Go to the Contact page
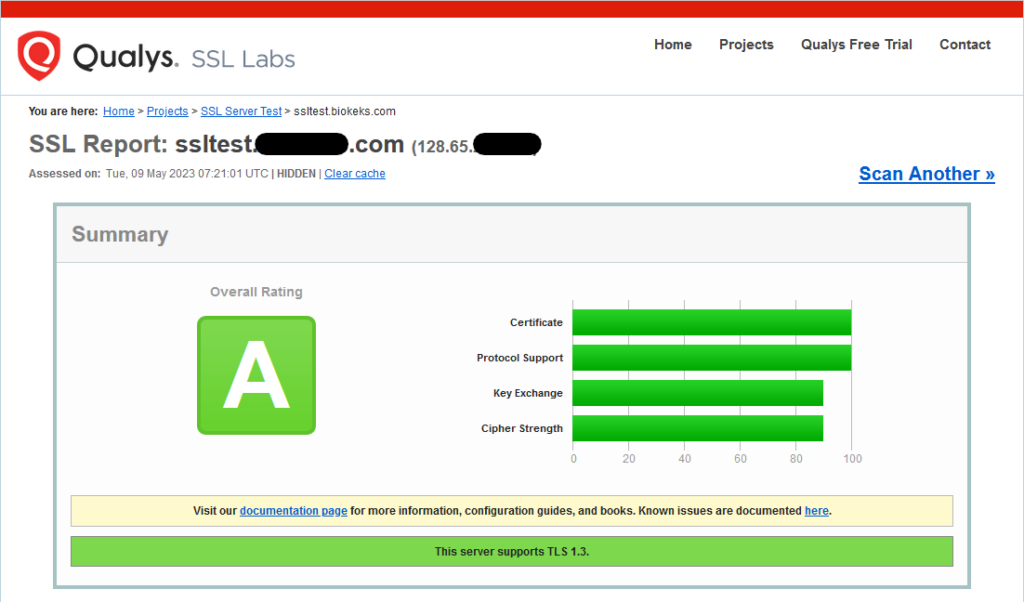The height and width of the screenshot is (602, 1024). (965, 45)
